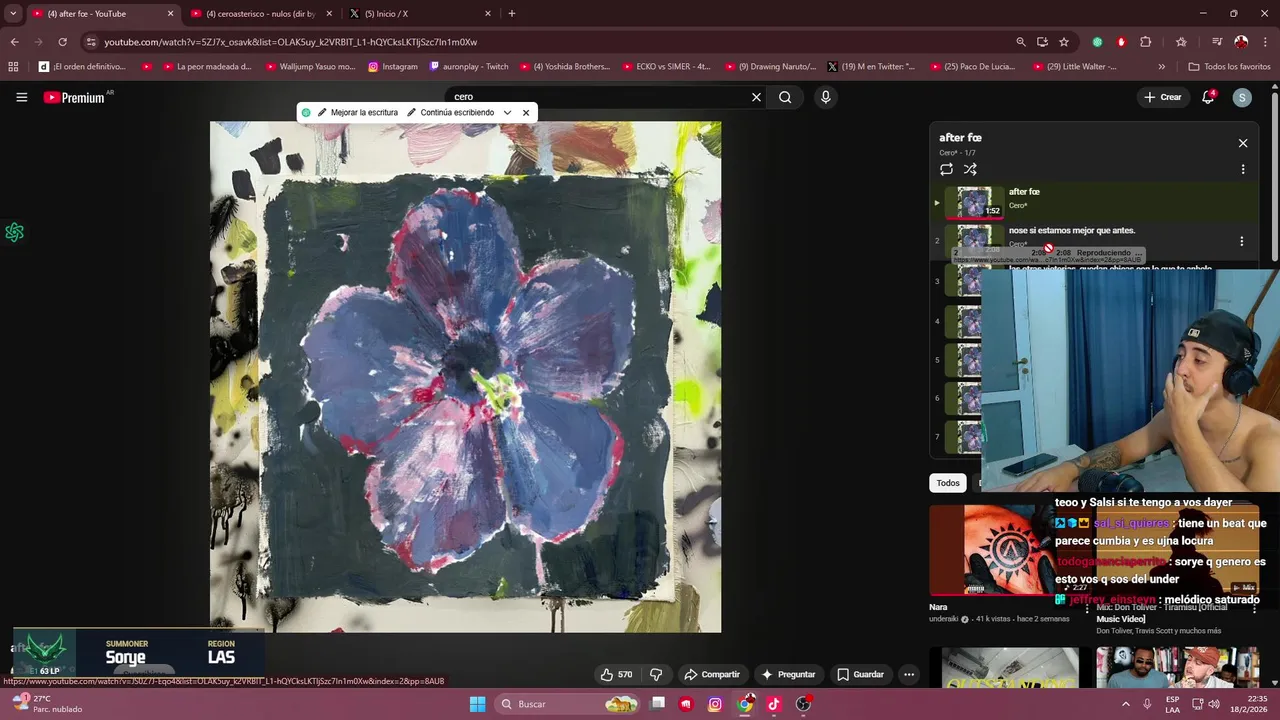Open 'Todos los favoritos' folder
This screenshot has height=720, width=1280.
[x=1229, y=67]
